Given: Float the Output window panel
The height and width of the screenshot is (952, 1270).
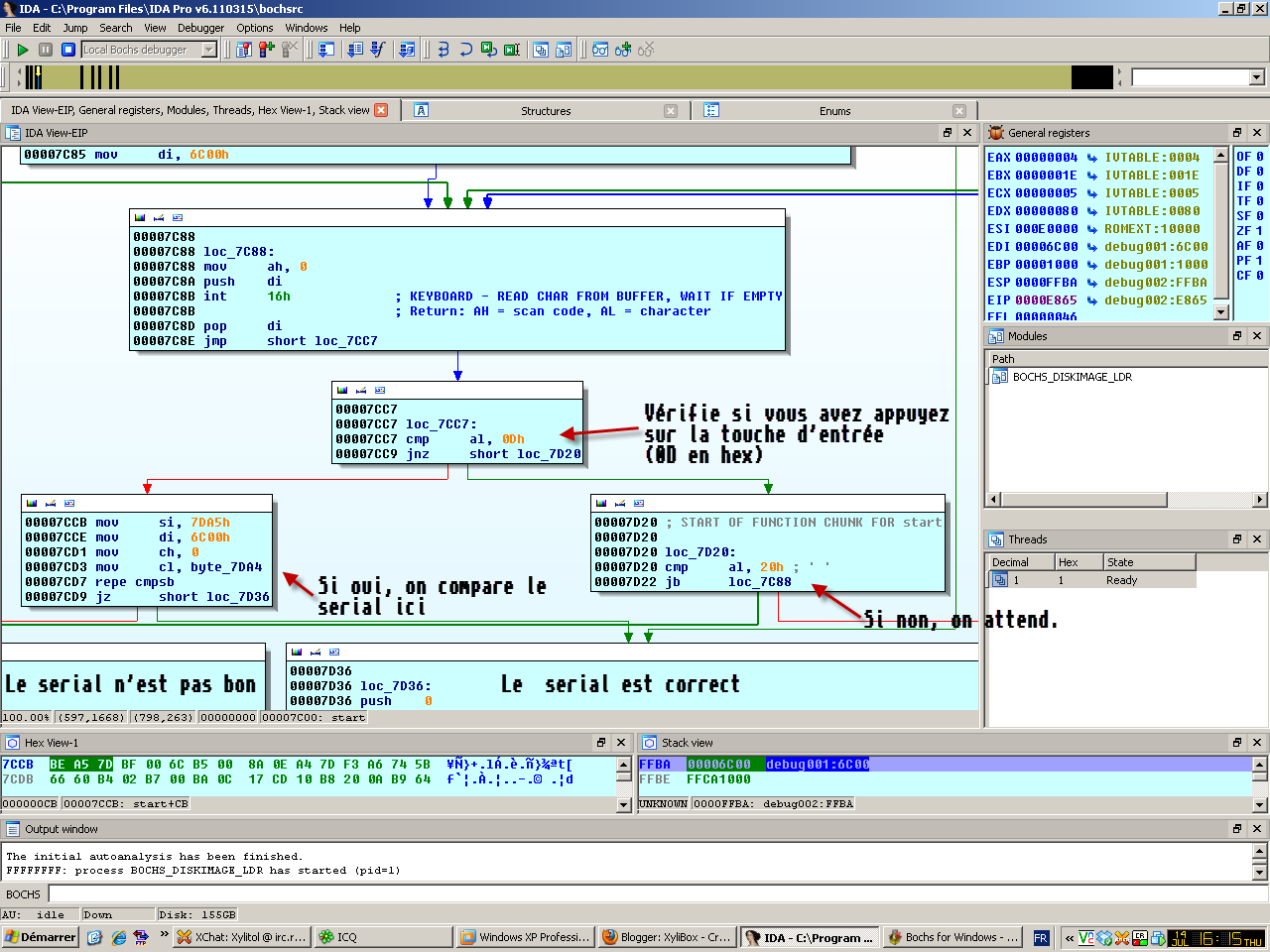Looking at the screenshot, I should 1237,829.
